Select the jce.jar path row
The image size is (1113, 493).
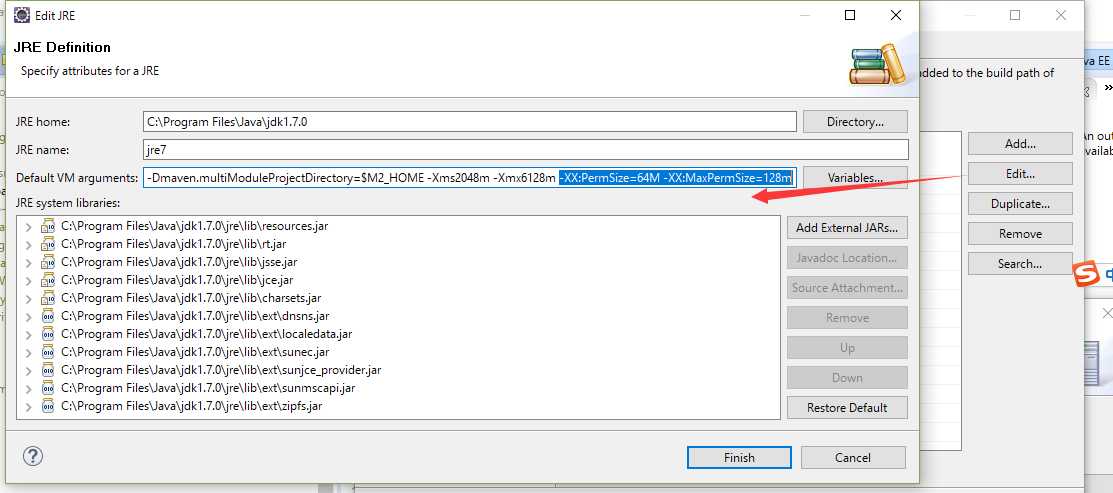tap(177, 280)
